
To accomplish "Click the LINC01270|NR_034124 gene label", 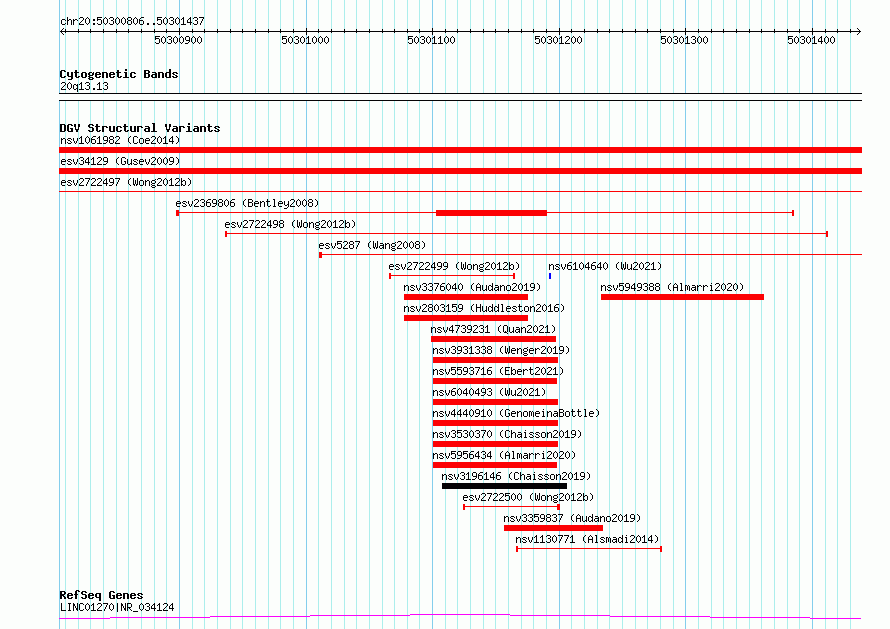I will pos(117,607).
